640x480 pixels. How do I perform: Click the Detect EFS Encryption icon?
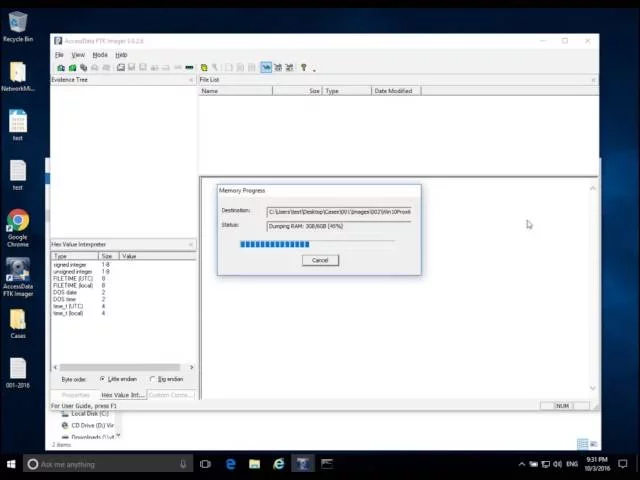click(215, 68)
